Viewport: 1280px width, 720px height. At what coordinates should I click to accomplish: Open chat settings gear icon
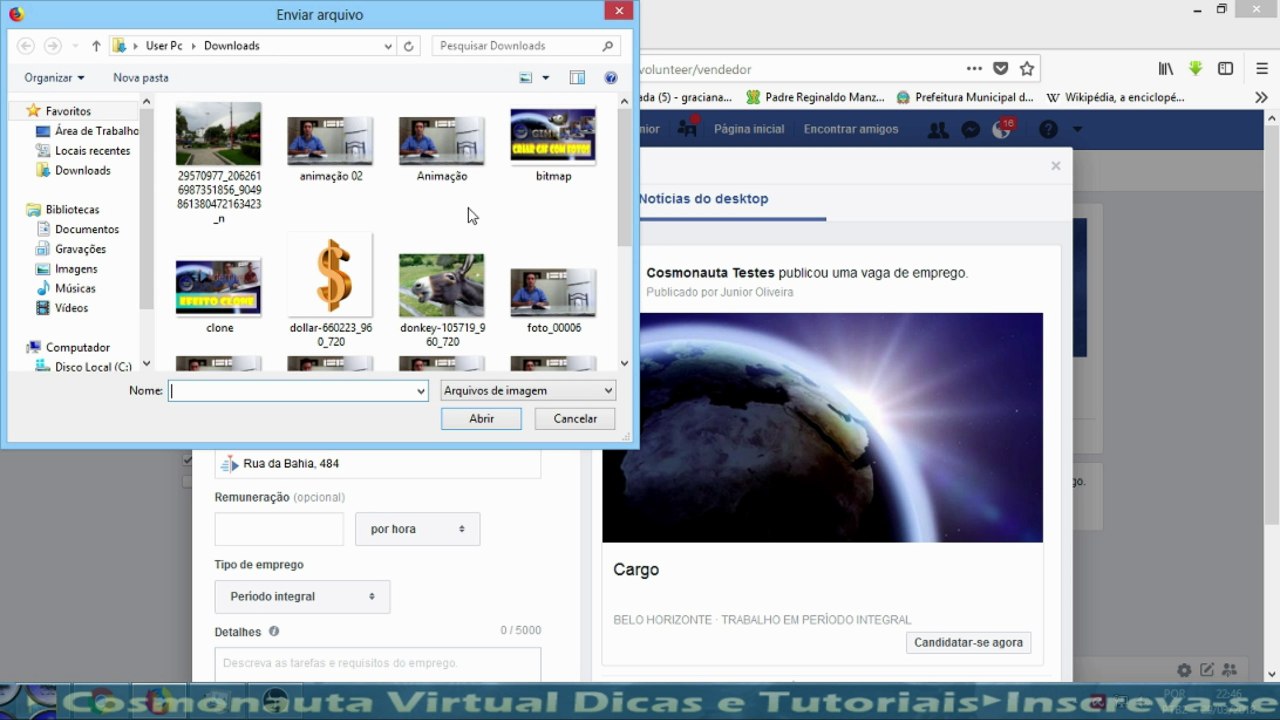[1184, 670]
